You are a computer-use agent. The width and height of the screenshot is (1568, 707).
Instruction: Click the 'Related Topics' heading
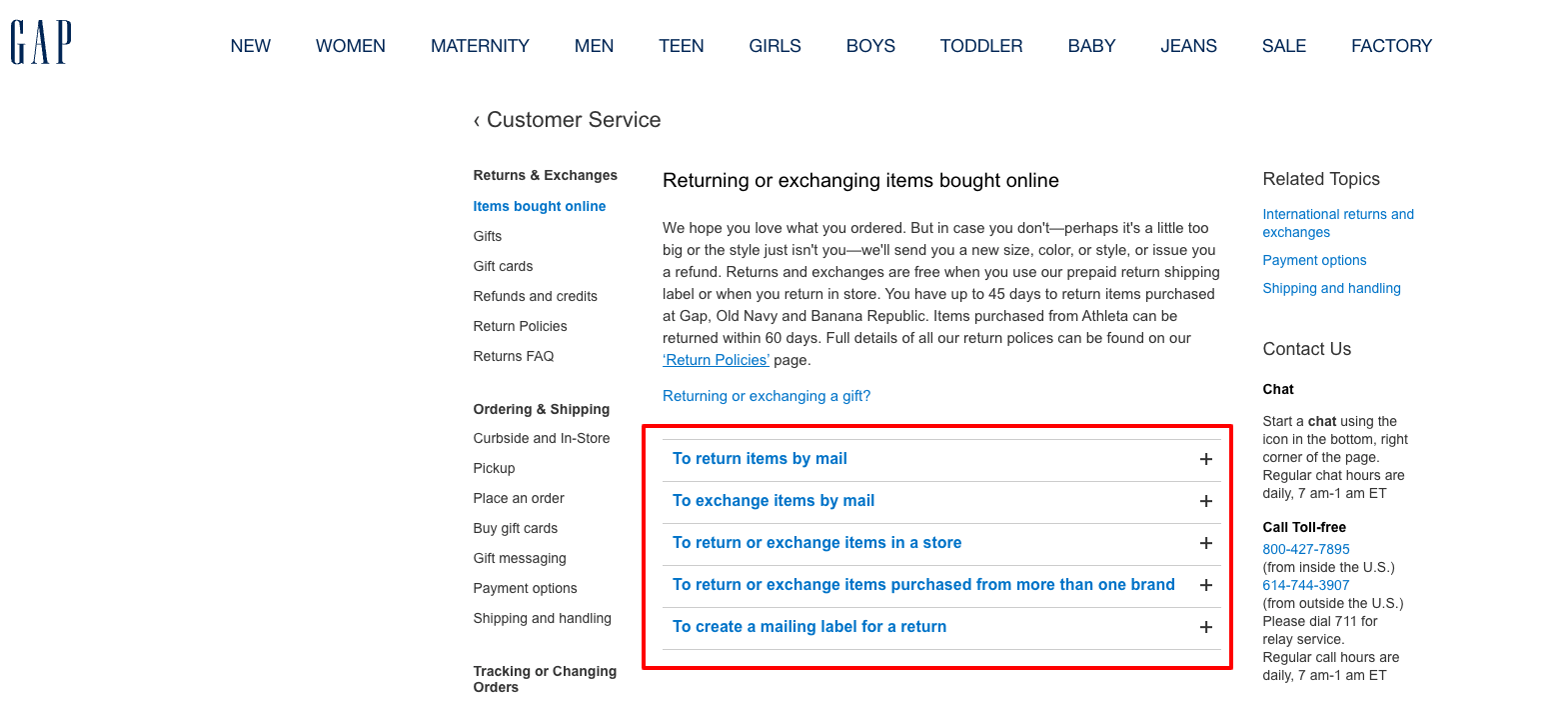(x=1320, y=179)
